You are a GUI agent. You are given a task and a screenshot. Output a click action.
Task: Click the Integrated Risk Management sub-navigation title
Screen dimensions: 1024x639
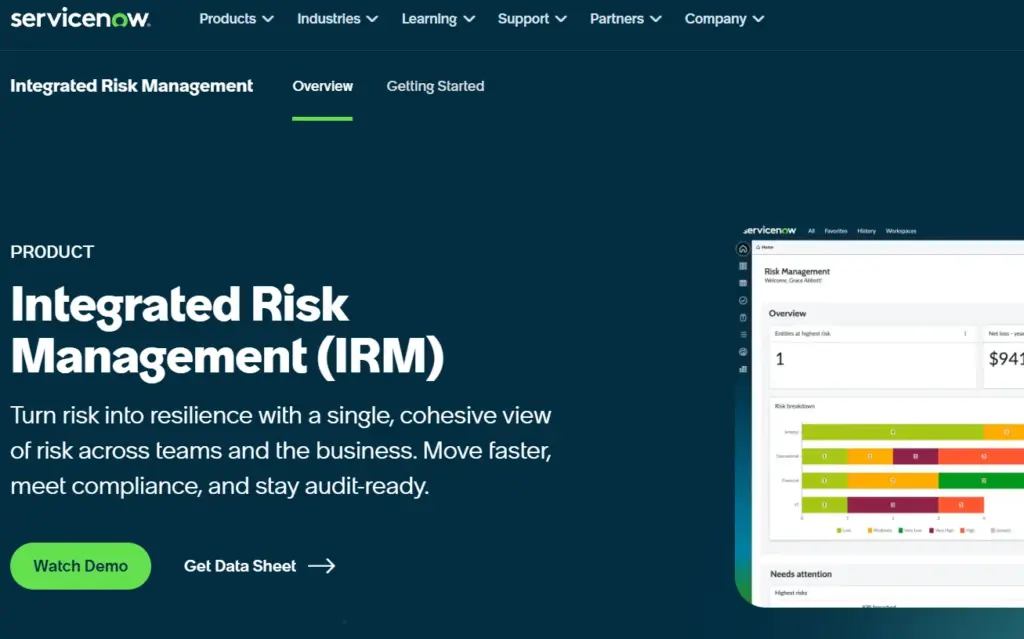[131, 86]
